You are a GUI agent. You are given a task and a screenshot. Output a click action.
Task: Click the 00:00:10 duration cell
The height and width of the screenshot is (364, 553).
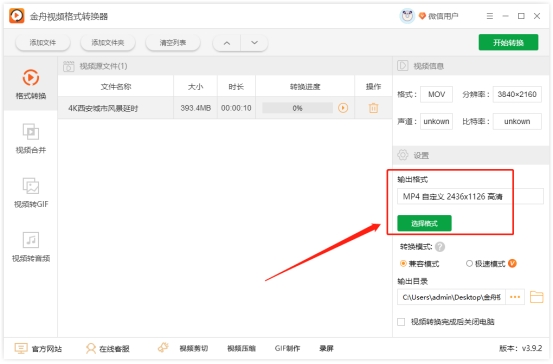click(236, 108)
